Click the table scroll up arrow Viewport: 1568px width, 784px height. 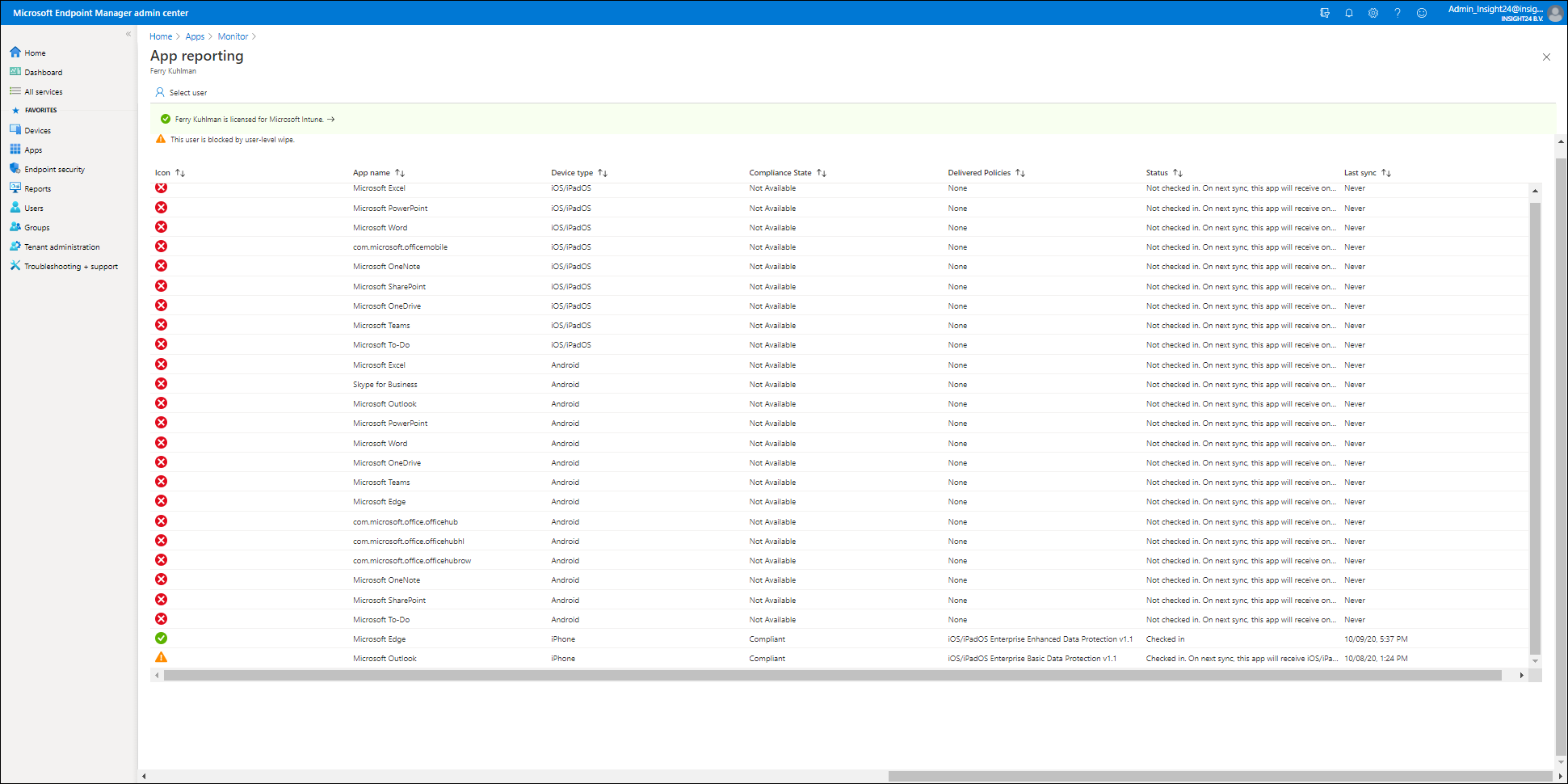(1535, 191)
